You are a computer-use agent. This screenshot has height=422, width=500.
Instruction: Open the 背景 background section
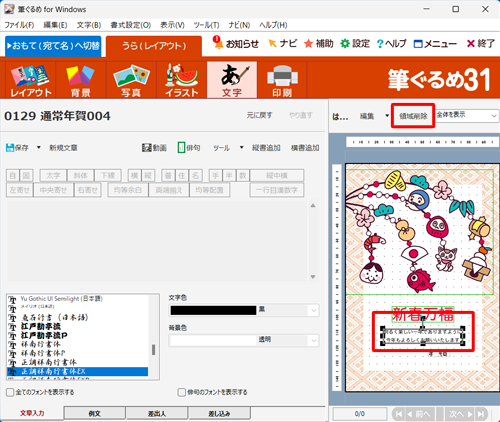click(81, 80)
